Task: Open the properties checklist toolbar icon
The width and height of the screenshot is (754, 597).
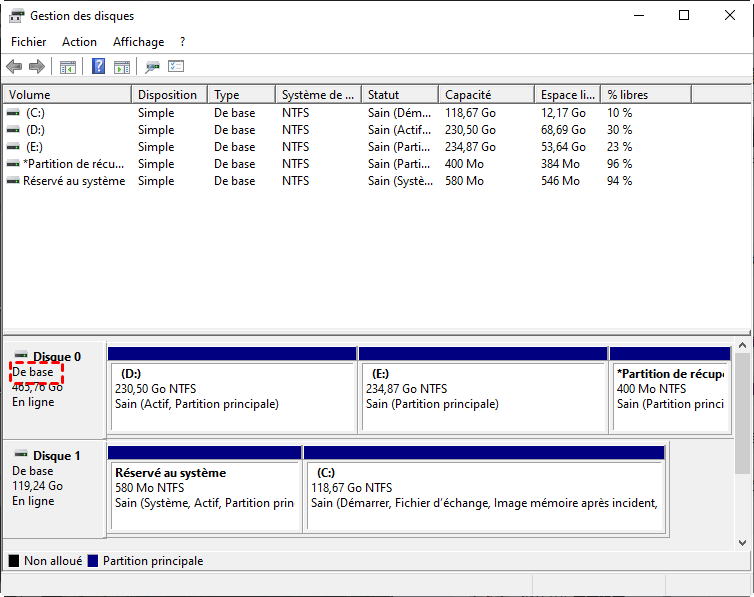Action: (176, 67)
